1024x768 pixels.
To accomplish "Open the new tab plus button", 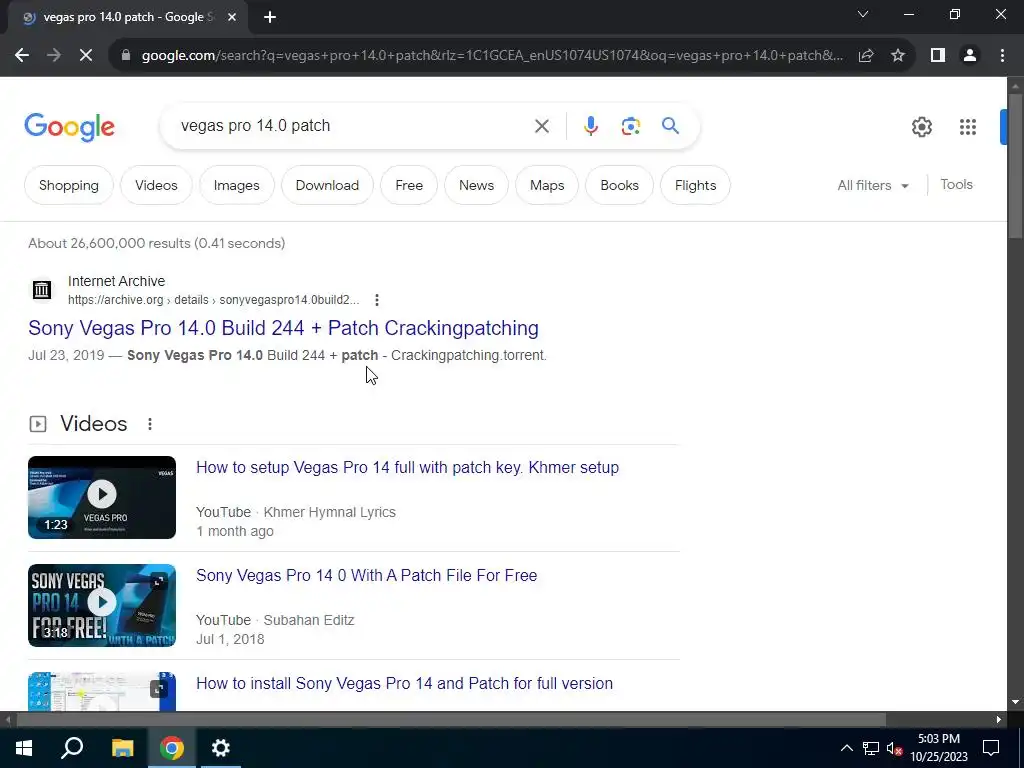I will (270, 17).
